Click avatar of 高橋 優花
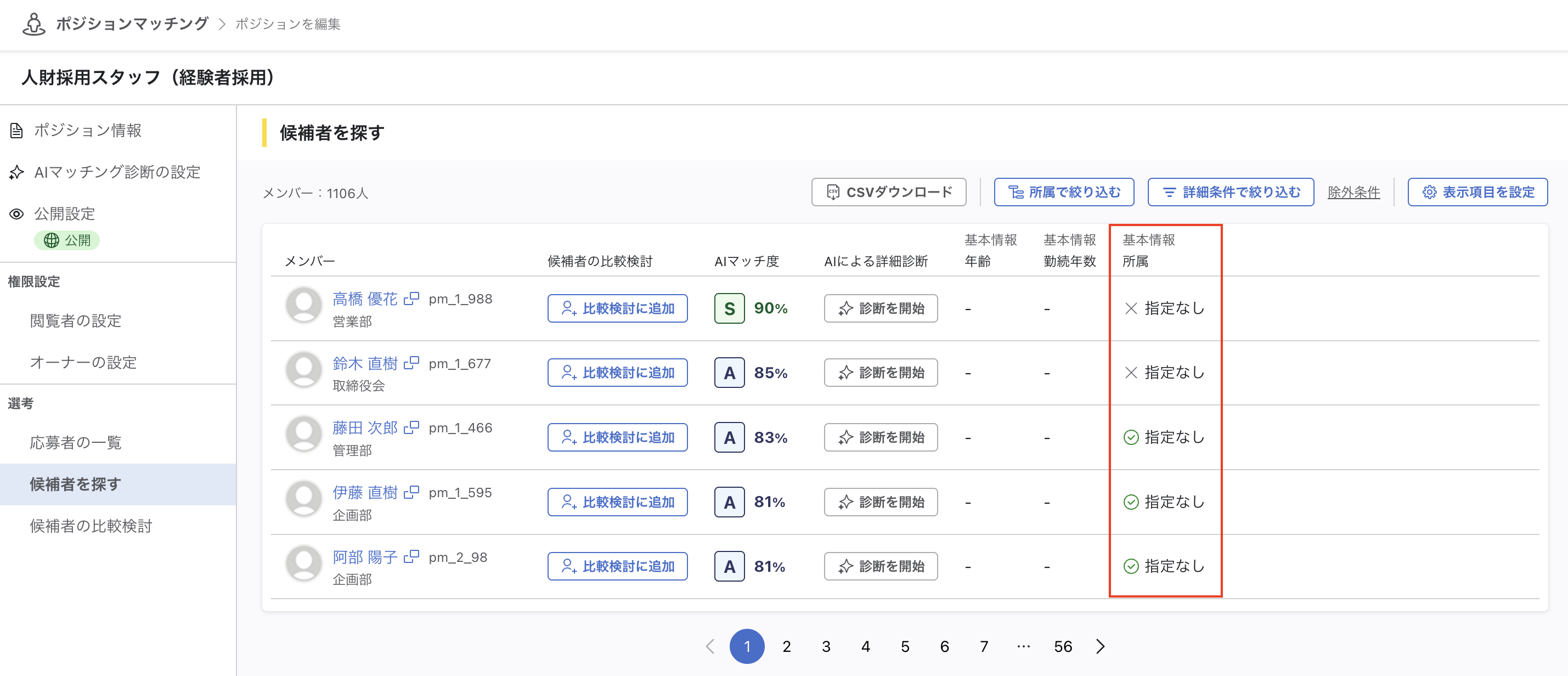1568x676 pixels. pos(304,305)
